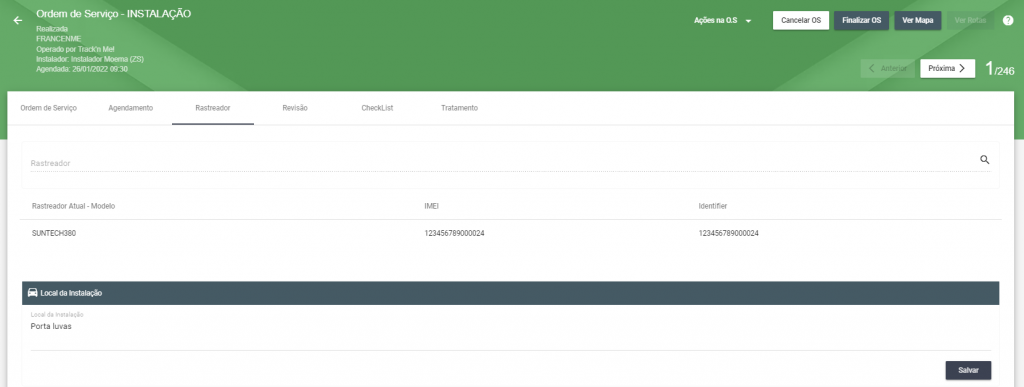Click the 1/246 order counter

pyautogui.click(x=999, y=69)
